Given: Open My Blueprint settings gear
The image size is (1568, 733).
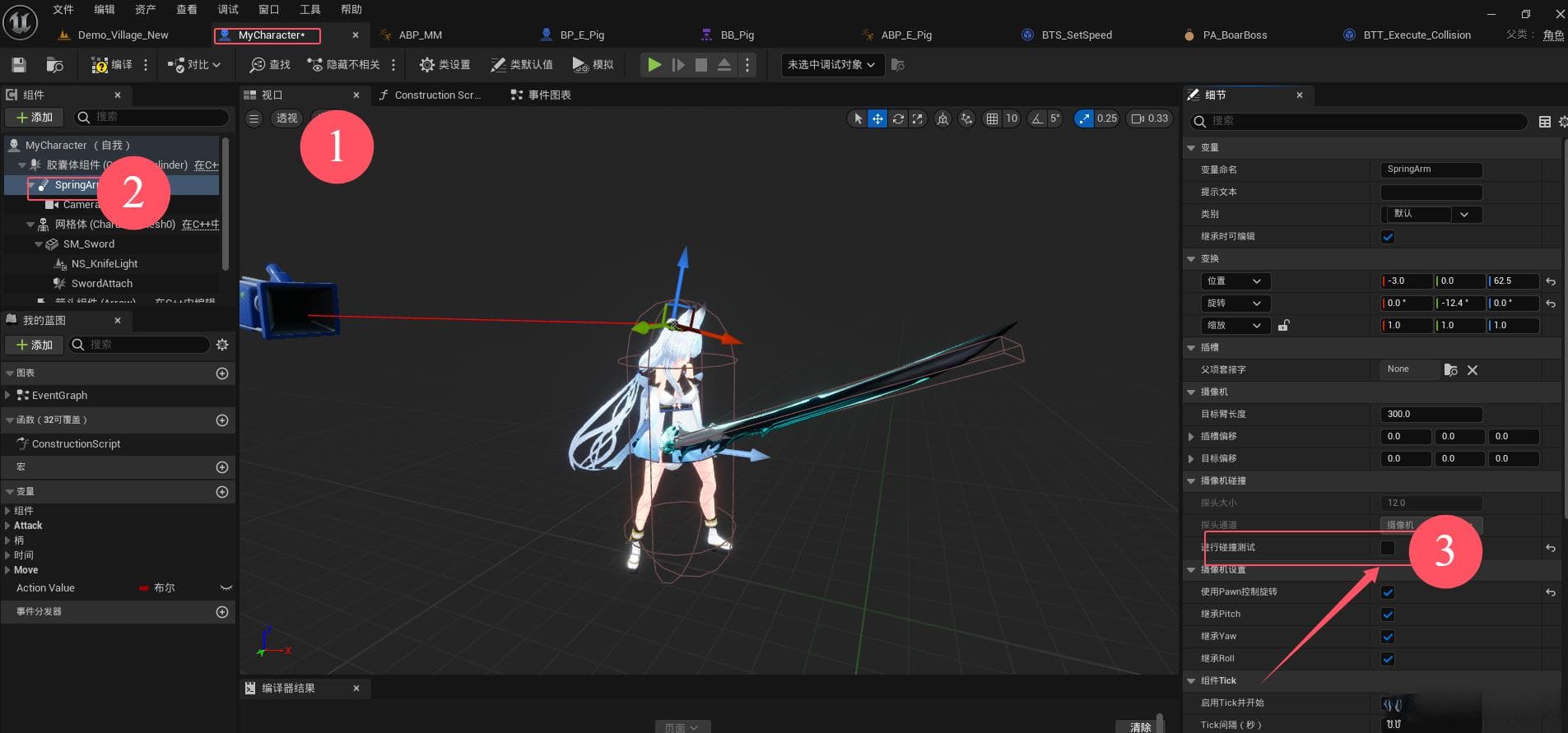Looking at the screenshot, I should [222, 345].
